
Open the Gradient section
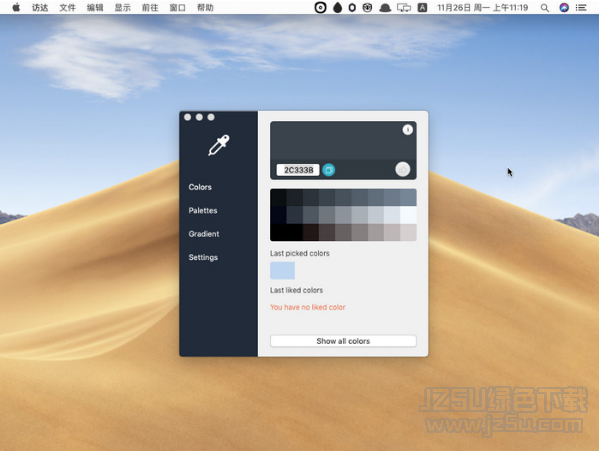click(x=204, y=234)
